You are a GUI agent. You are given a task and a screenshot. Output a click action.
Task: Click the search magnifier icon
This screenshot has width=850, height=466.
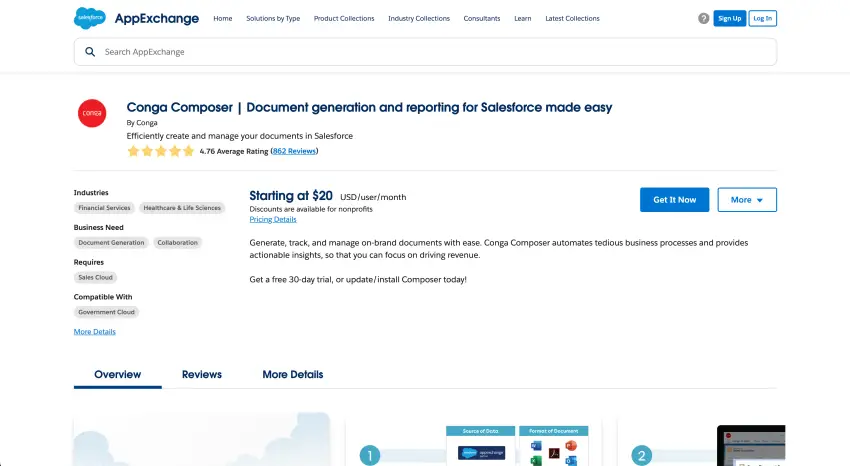90,52
